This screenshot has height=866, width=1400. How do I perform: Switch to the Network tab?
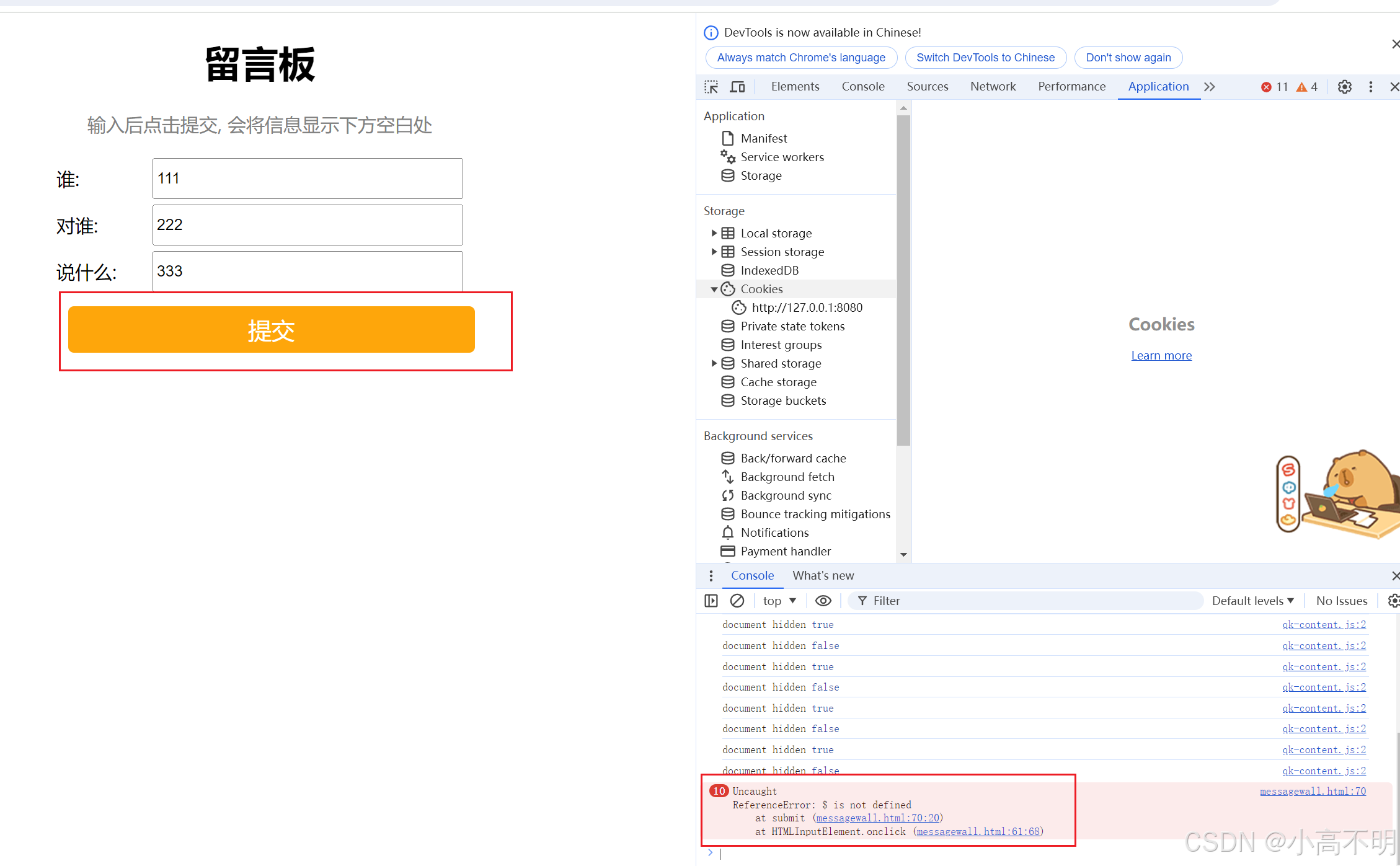(993, 87)
